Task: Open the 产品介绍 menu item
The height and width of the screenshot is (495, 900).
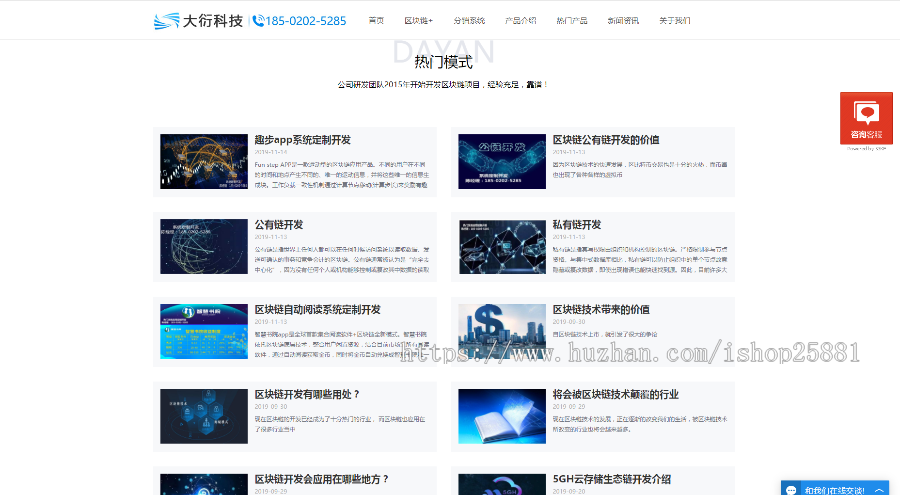Action: pos(521,21)
